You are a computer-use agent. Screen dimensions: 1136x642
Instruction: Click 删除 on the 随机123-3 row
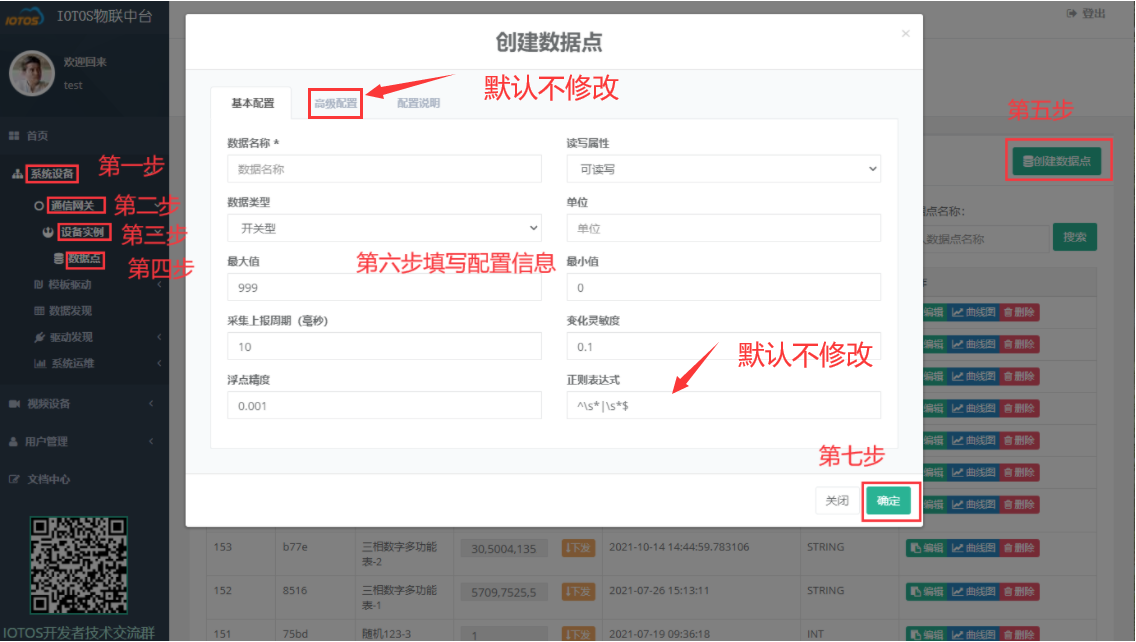click(1017, 633)
